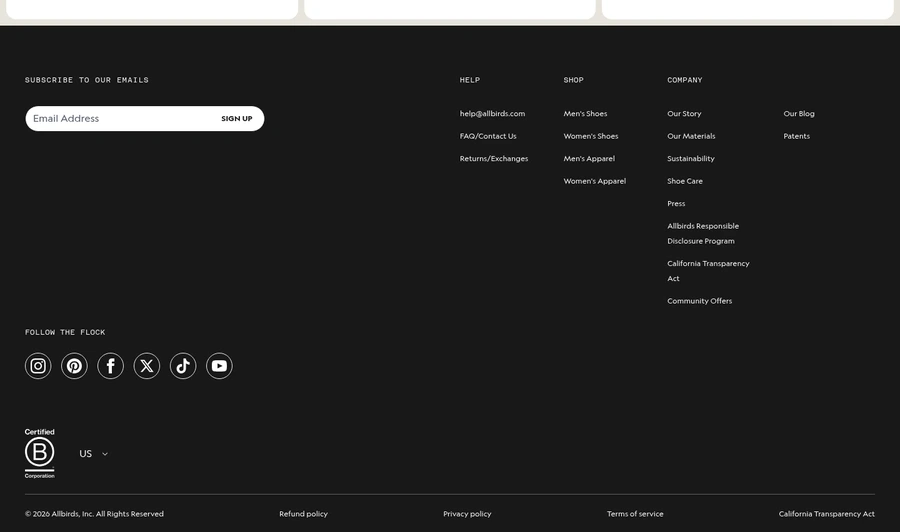Open Allbirds Responsible Disclosure Program link
Viewport: 900px width, 532px height.
click(703, 234)
